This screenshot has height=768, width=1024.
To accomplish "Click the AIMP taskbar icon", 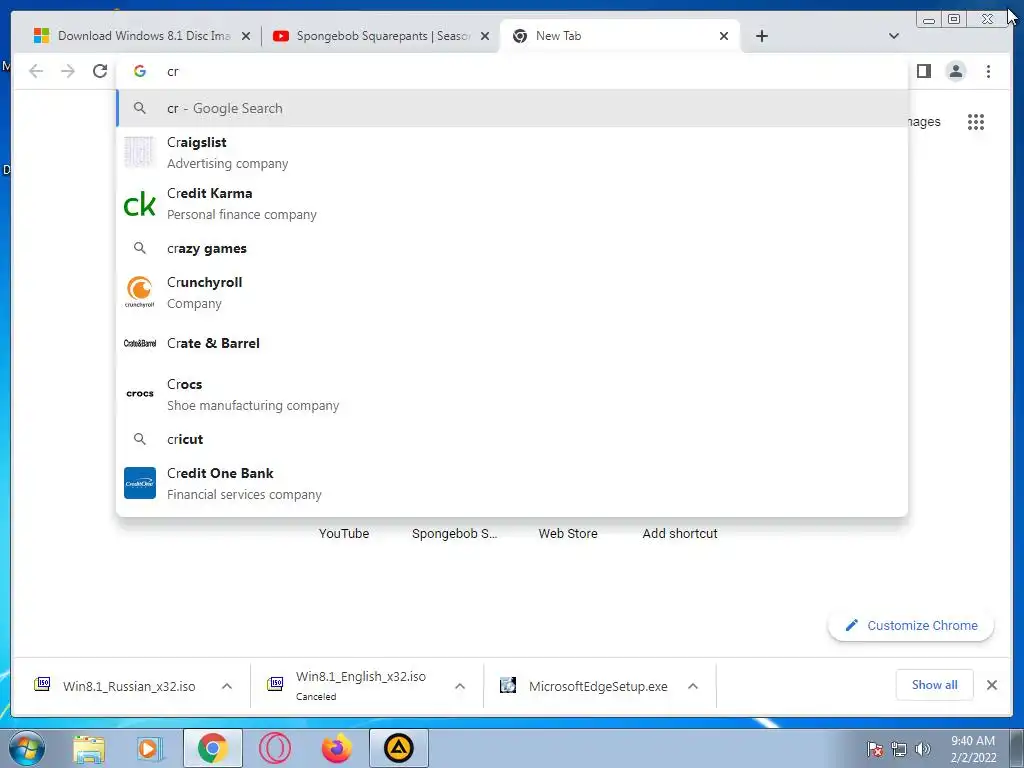I will [x=399, y=748].
